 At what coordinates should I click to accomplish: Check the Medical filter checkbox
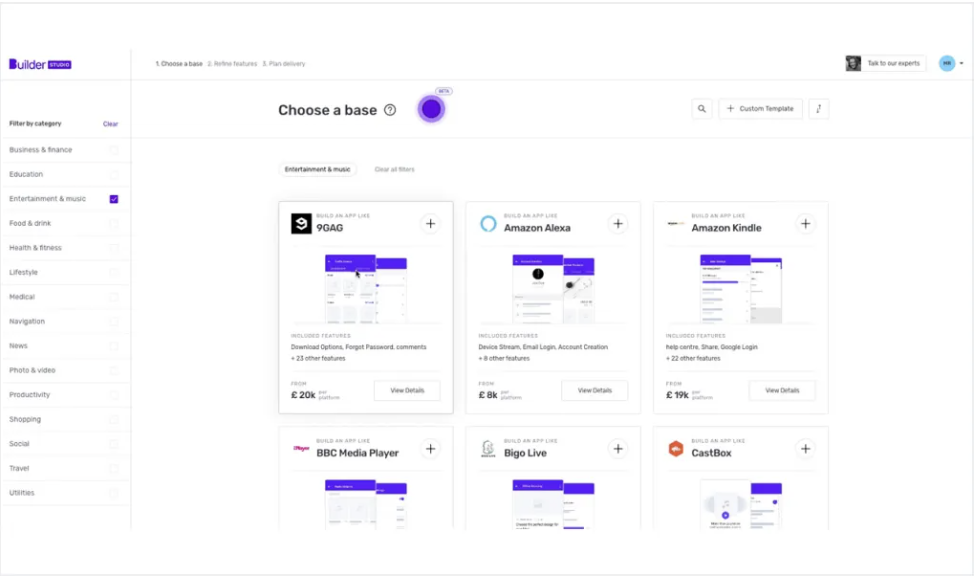pyautogui.click(x=114, y=297)
